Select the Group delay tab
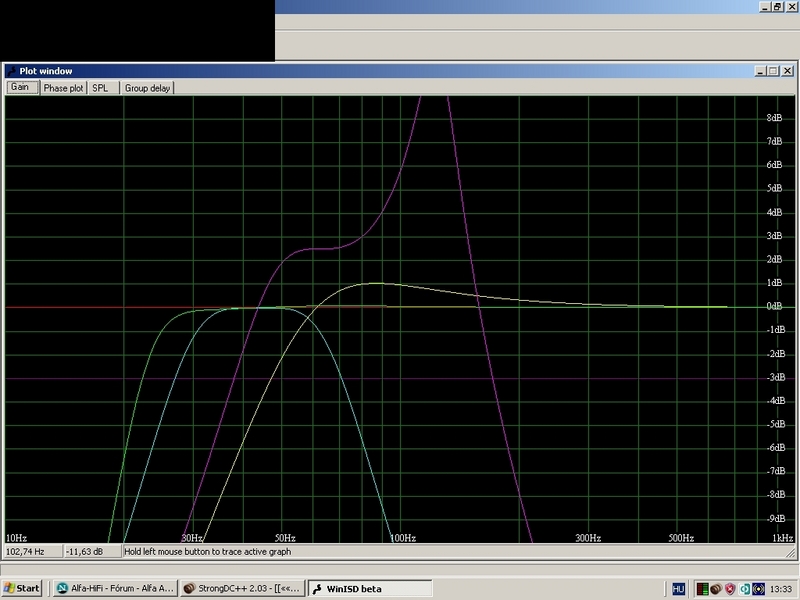800x600 pixels. (148, 88)
